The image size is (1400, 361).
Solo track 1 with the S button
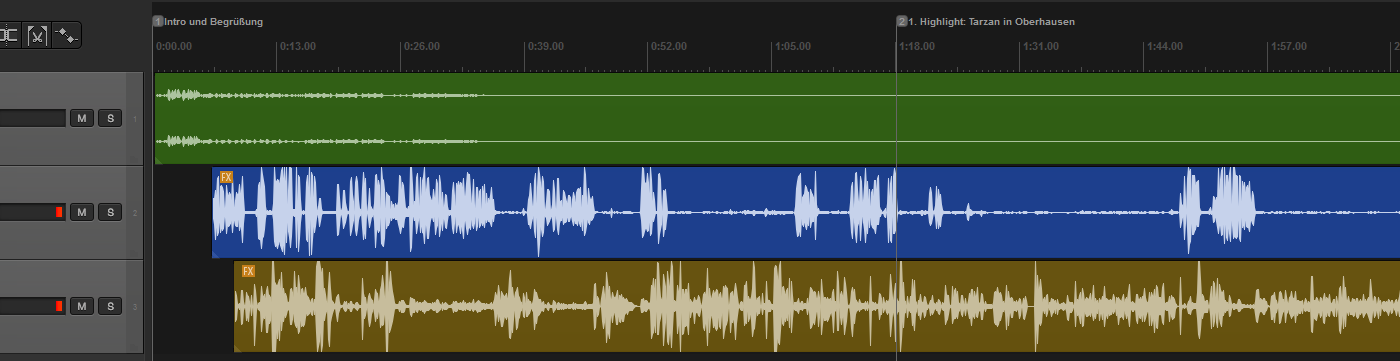[109, 119]
